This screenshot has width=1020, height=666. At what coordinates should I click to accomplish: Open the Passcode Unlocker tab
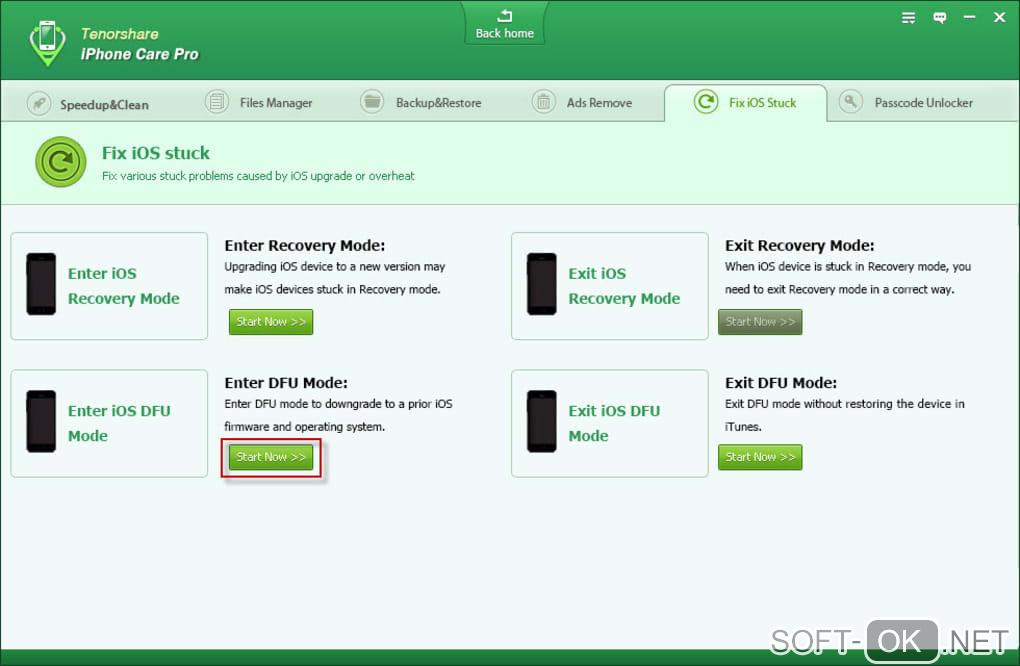(906, 103)
